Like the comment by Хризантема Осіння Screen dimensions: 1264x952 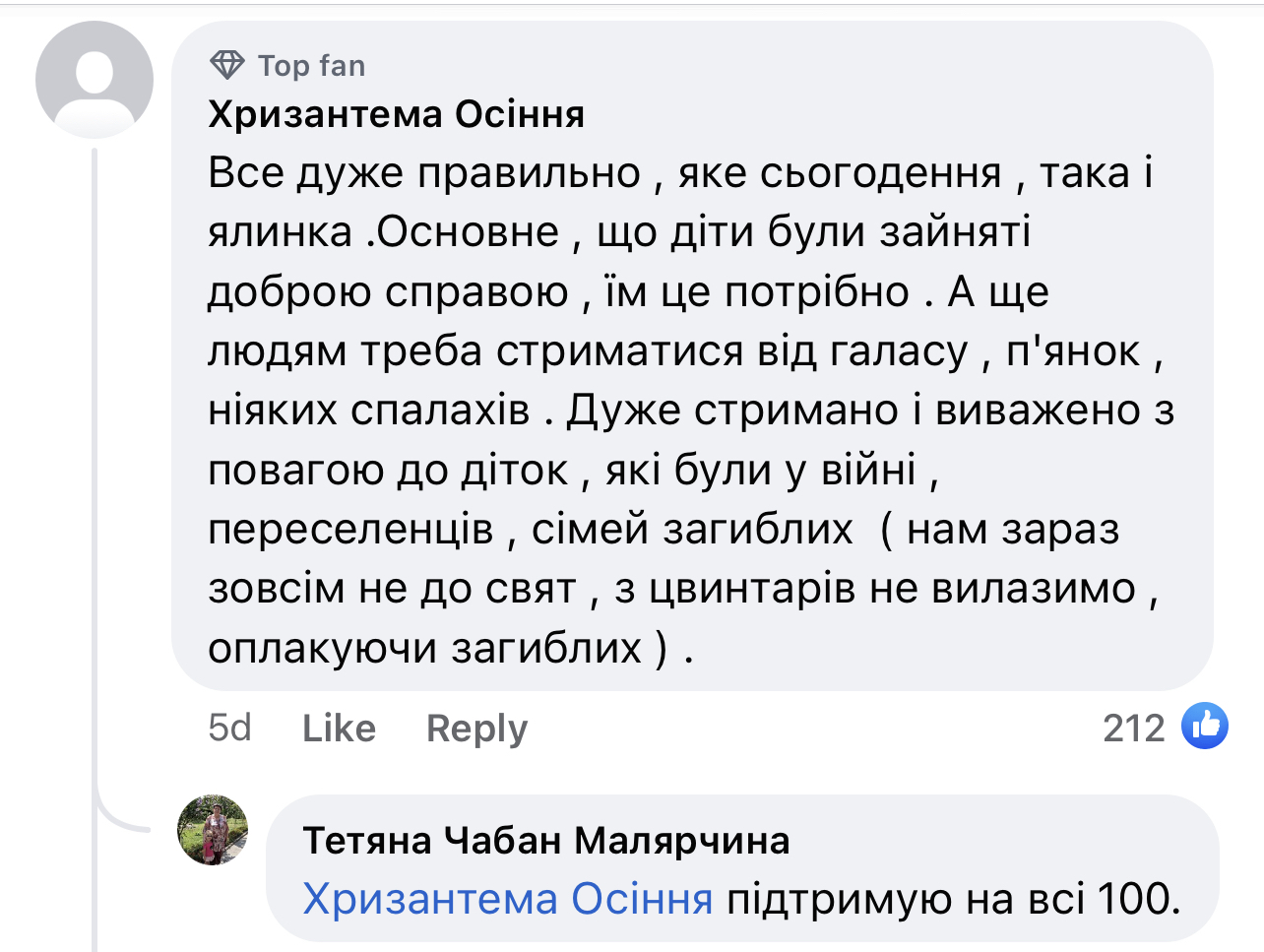(339, 729)
